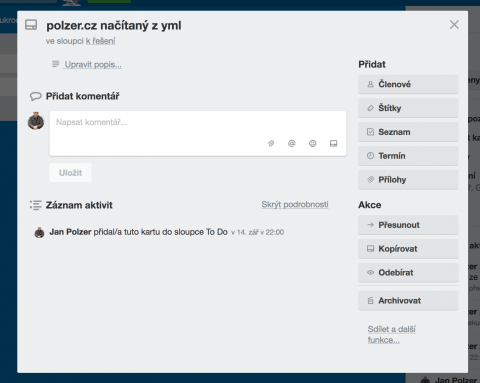
Task: Click the description lines icon
Action: (56, 64)
